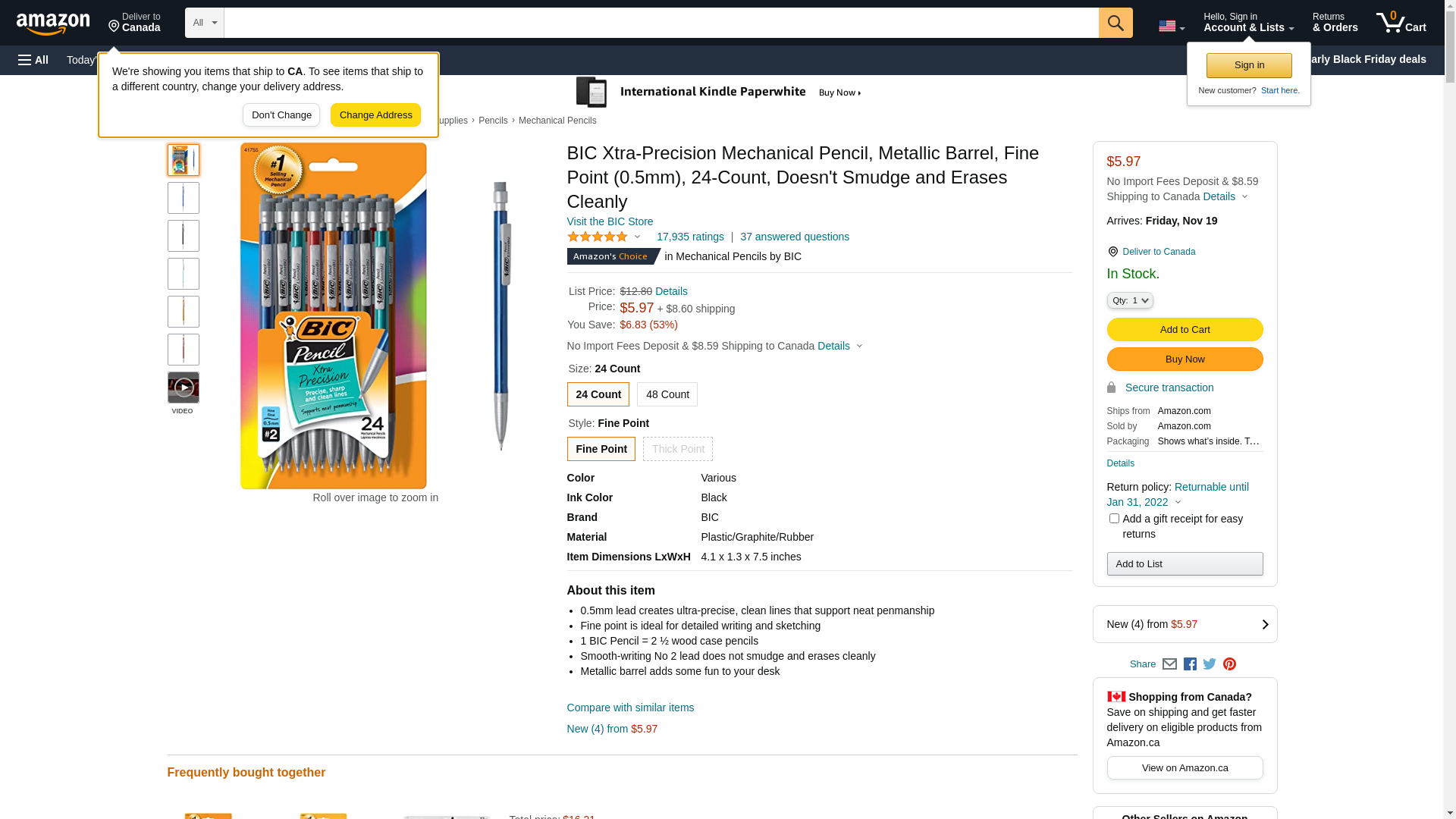Click the Amazon logo
This screenshot has width=1456, height=819.
pyautogui.click(x=53, y=24)
